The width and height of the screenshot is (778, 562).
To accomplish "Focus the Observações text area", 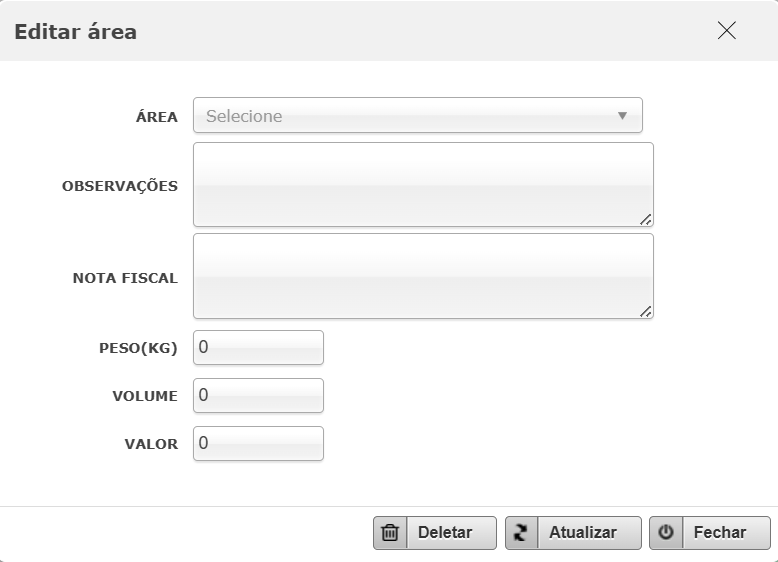I will [x=422, y=184].
